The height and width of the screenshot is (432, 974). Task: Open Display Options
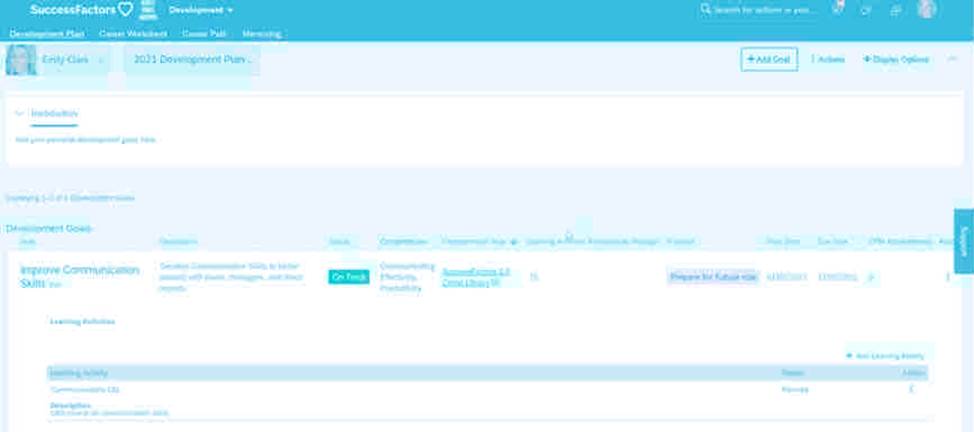tap(896, 60)
